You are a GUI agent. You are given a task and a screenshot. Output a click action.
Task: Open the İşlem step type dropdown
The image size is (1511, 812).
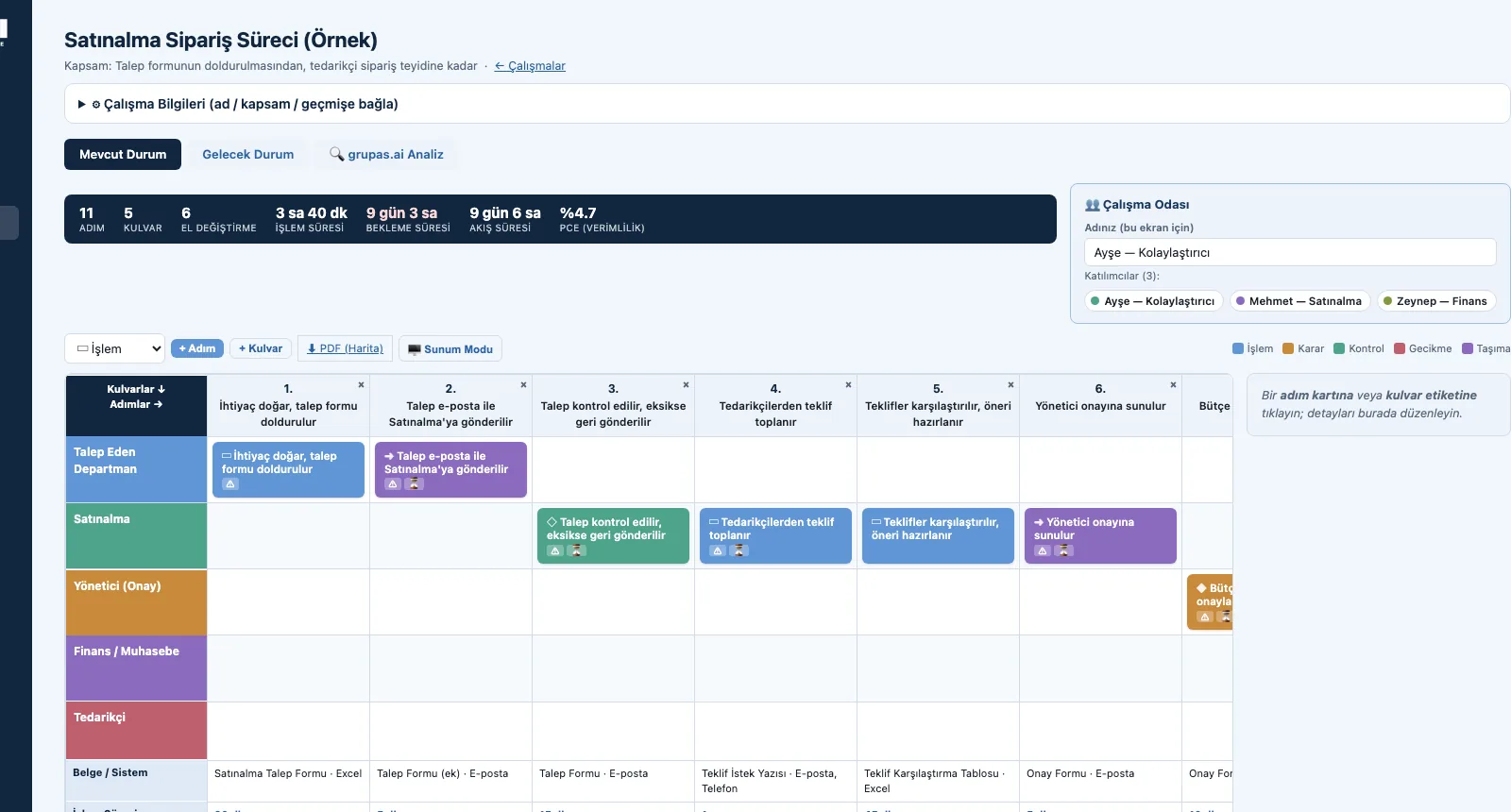coord(114,348)
